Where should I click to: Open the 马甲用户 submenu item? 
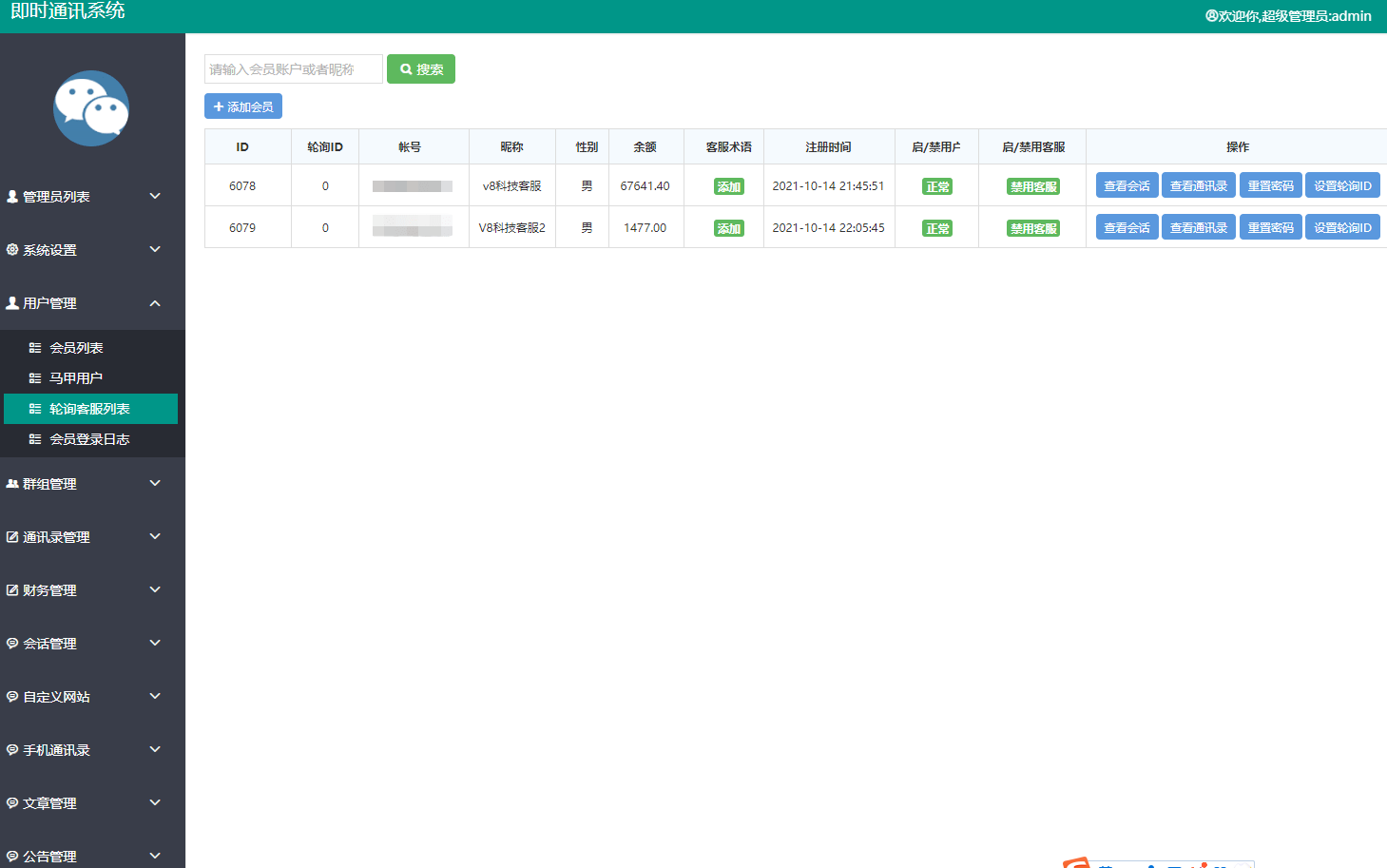(x=90, y=378)
